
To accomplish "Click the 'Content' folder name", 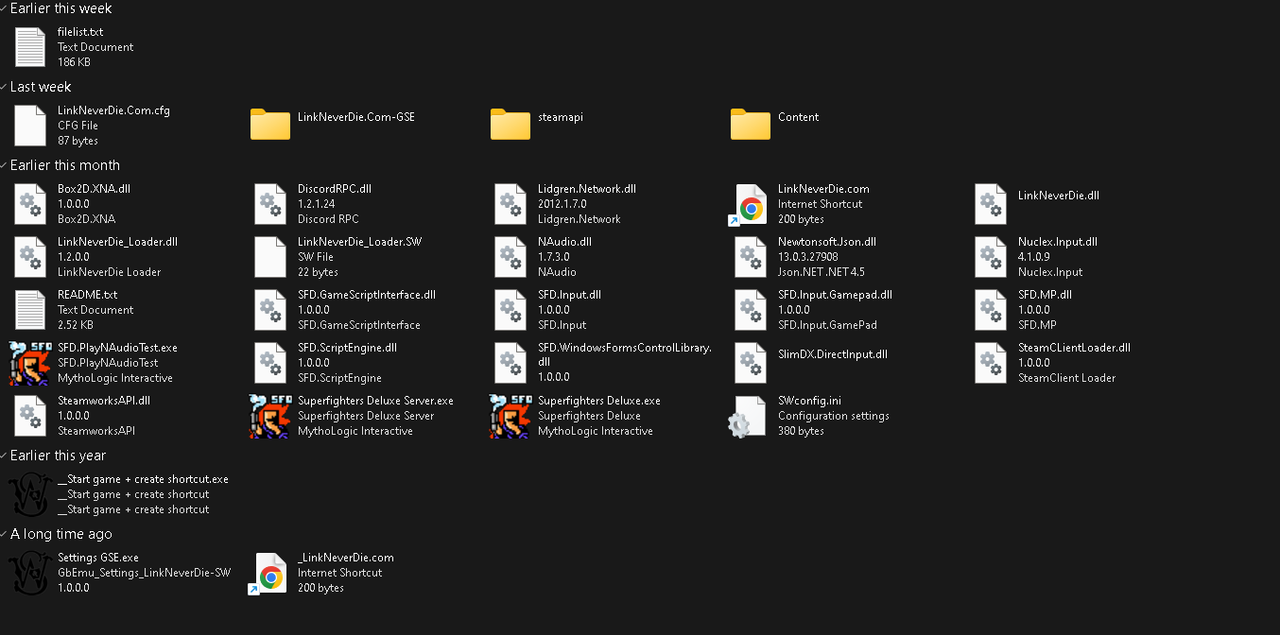I will pyautogui.click(x=798, y=117).
